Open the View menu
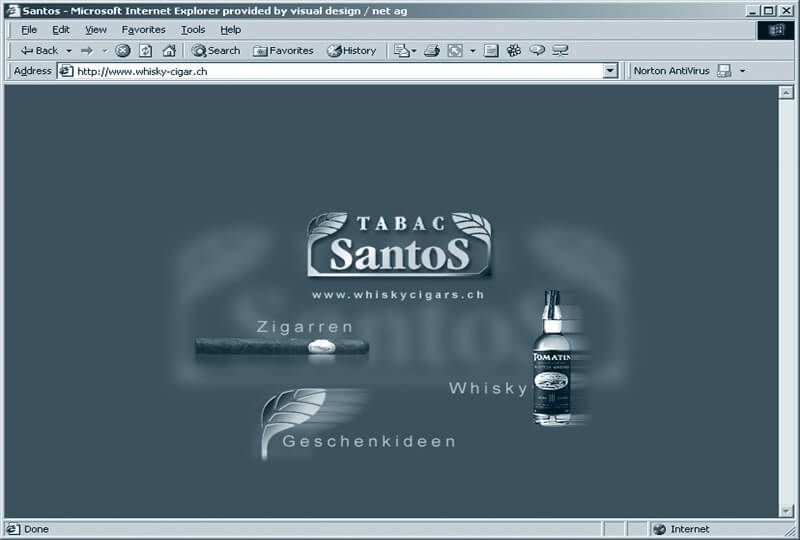The image size is (800, 540). point(96,30)
